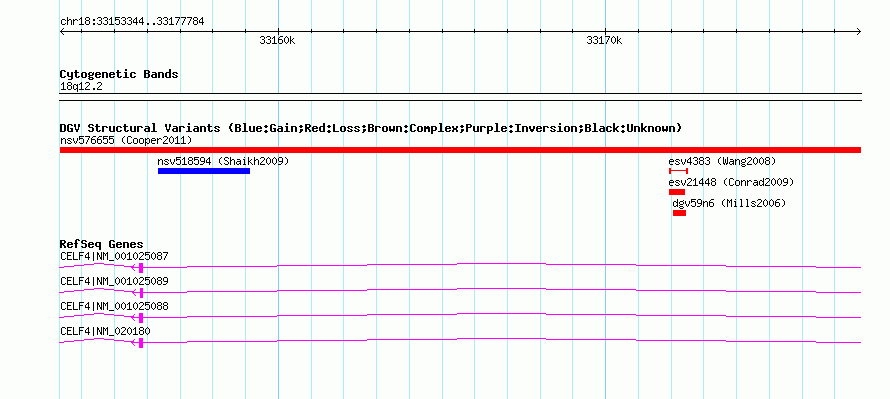Select the CELF4|NM_001025088 transcript label
The width and height of the screenshot is (890, 399).
point(114,306)
